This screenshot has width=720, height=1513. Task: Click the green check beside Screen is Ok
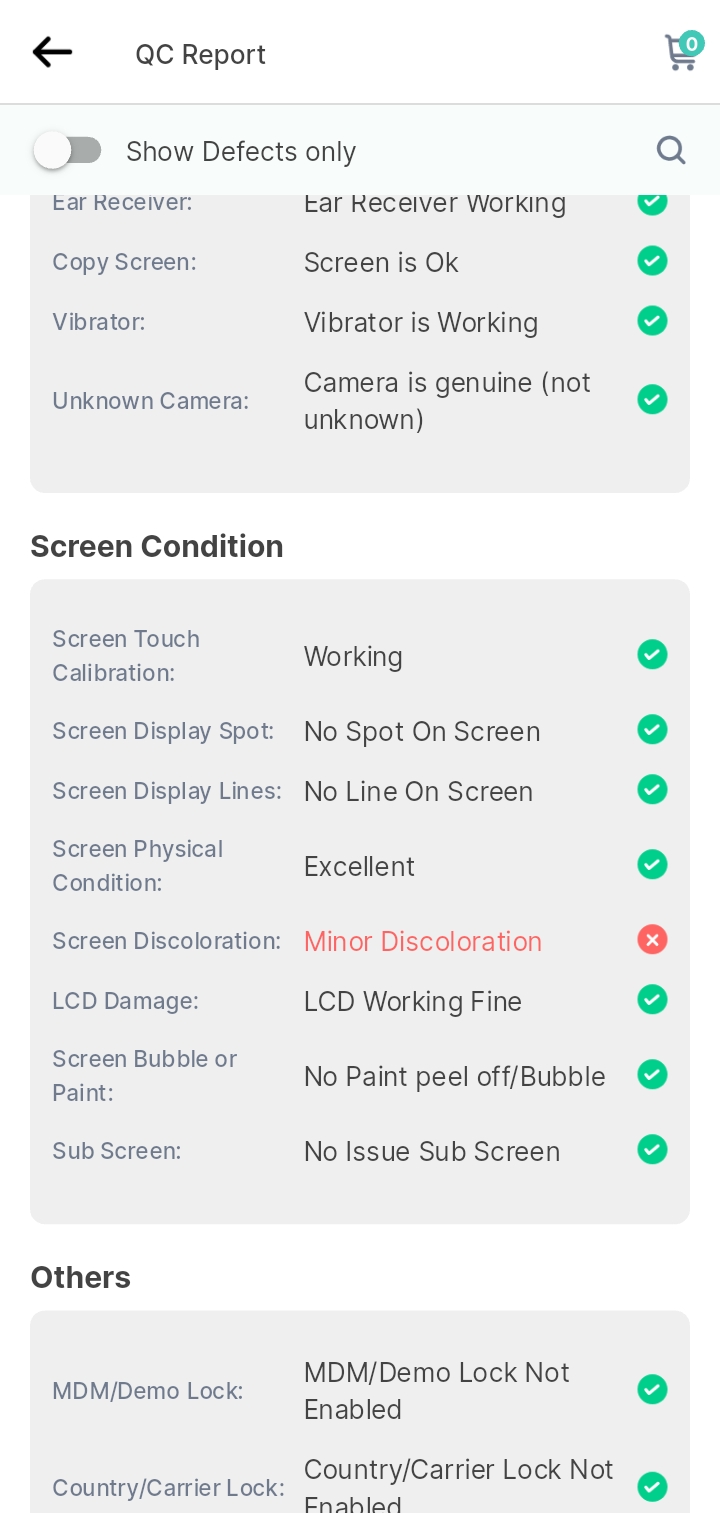(x=652, y=261)
